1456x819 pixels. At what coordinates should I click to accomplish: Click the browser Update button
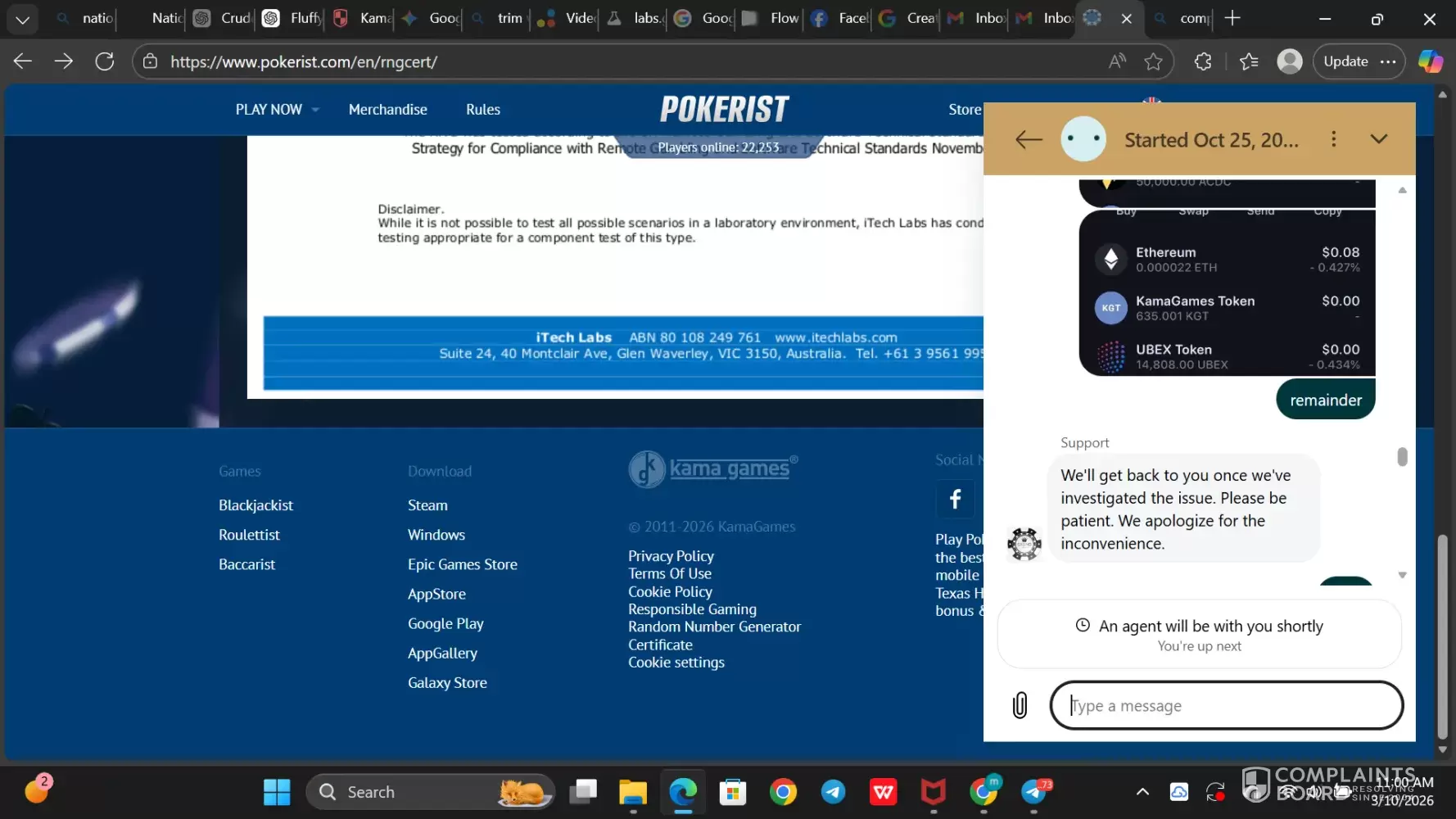(x=1345, y=61)
